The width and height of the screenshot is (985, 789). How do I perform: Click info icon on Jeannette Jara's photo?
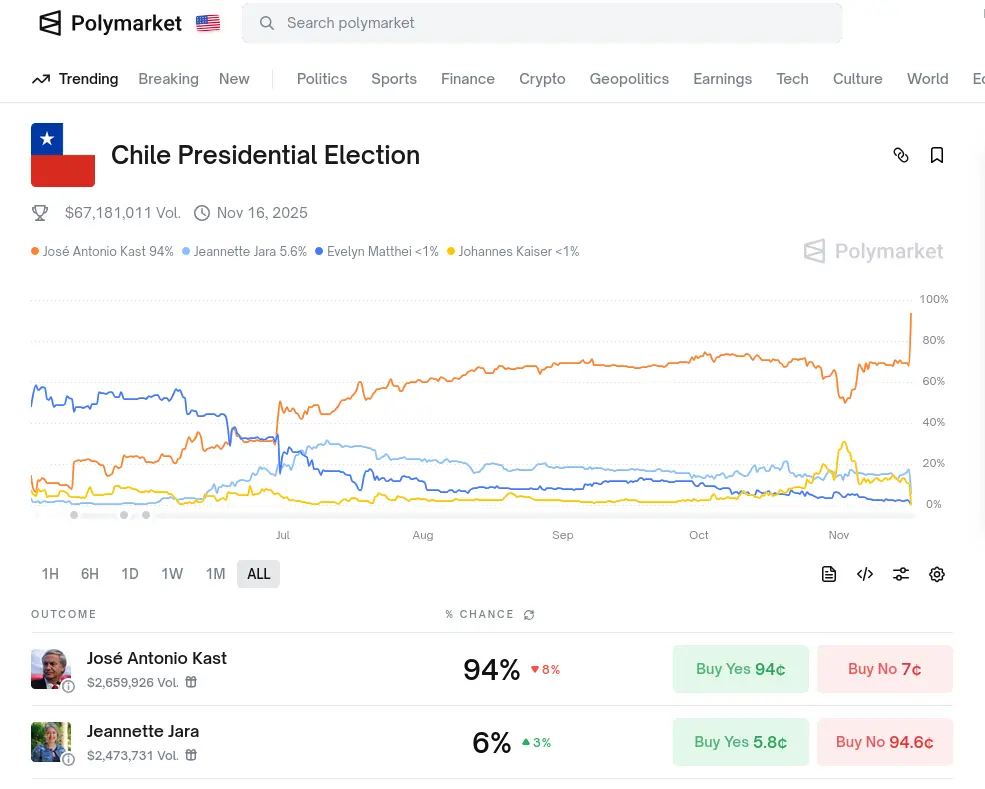tap(68, 759)
